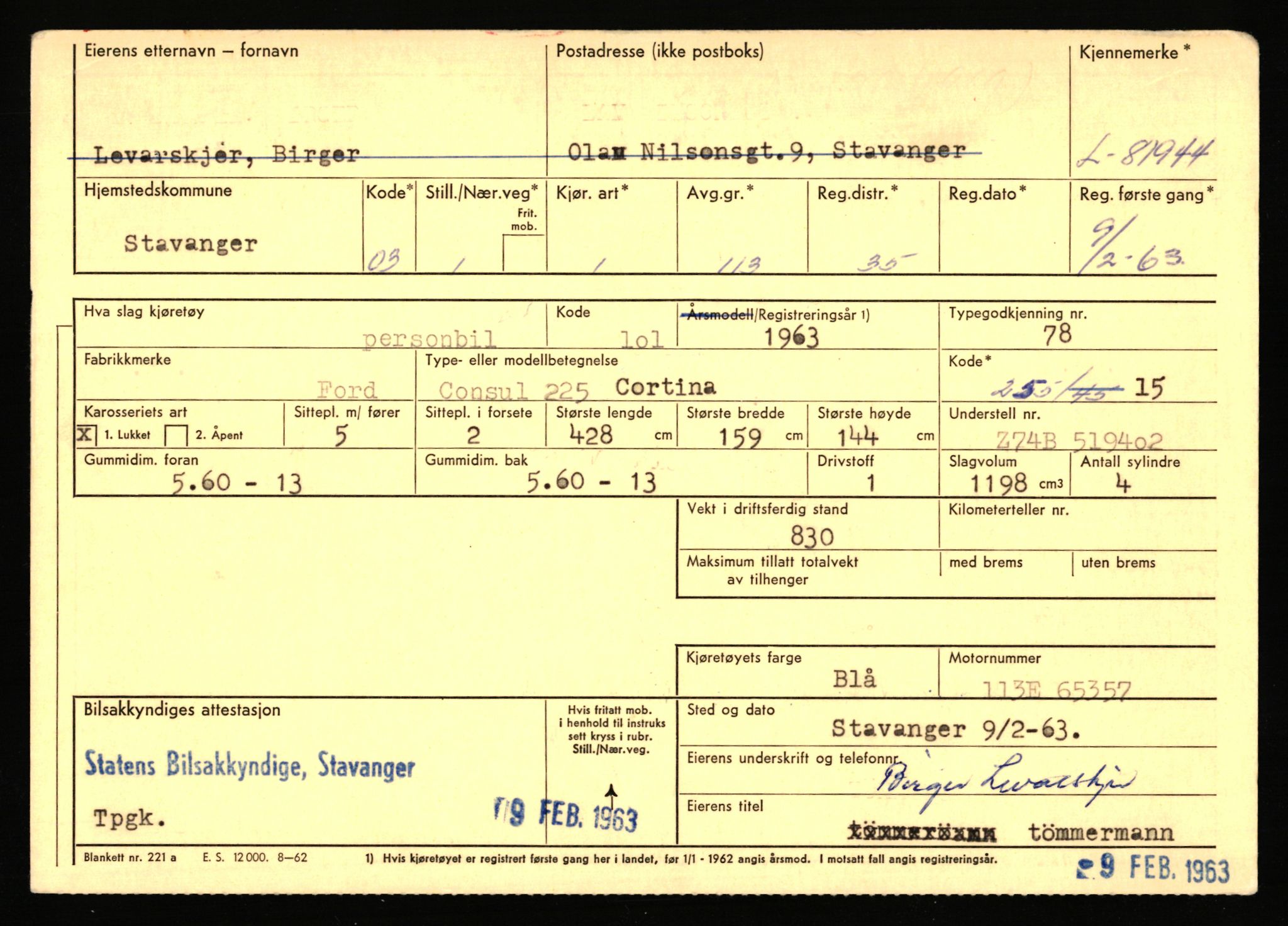Click the handwritten code '03'
Screen dimensions: 1288x926
[383, 260]
